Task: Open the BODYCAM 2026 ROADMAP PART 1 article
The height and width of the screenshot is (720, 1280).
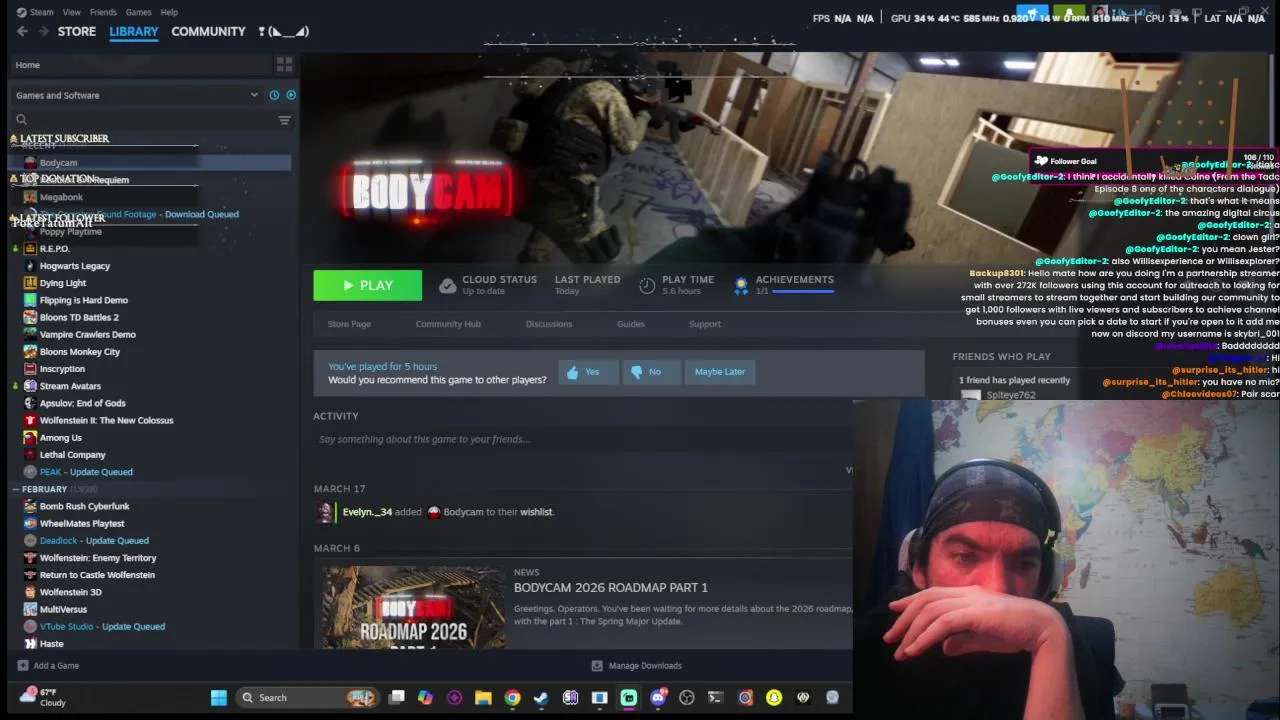Action: (610, 588)
